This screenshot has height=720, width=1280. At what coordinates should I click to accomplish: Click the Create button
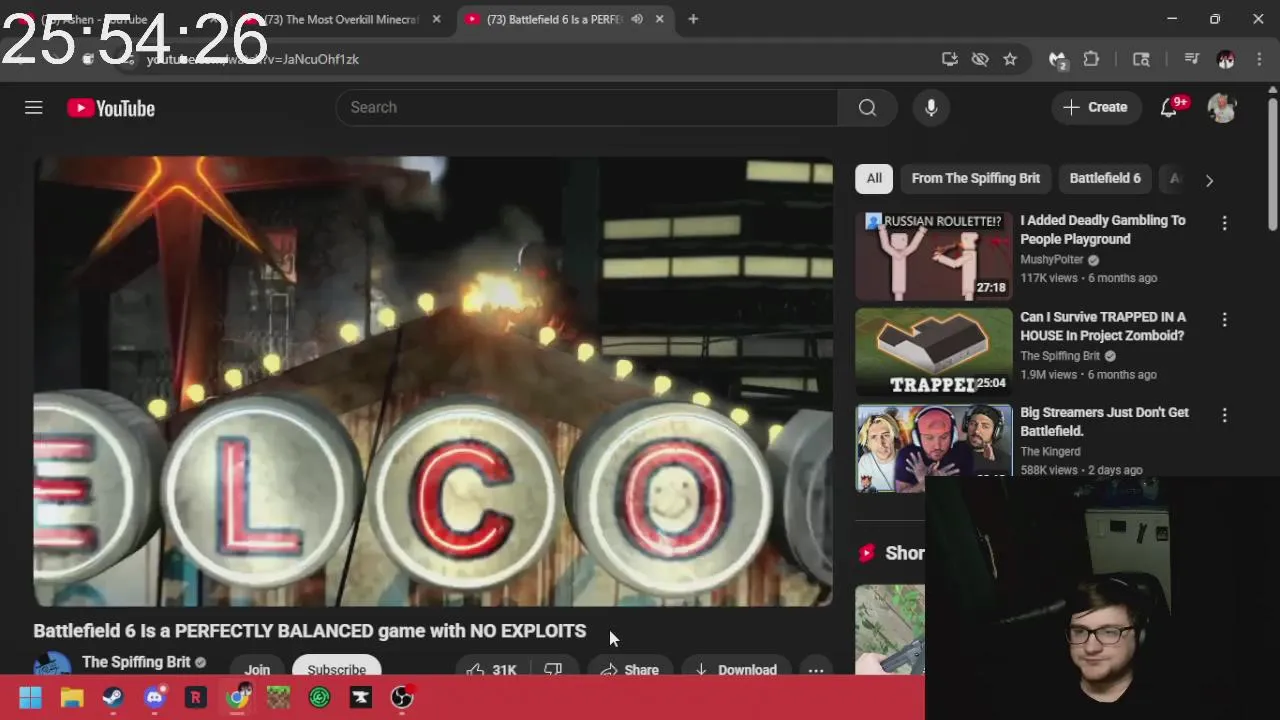pos(1096,107)
